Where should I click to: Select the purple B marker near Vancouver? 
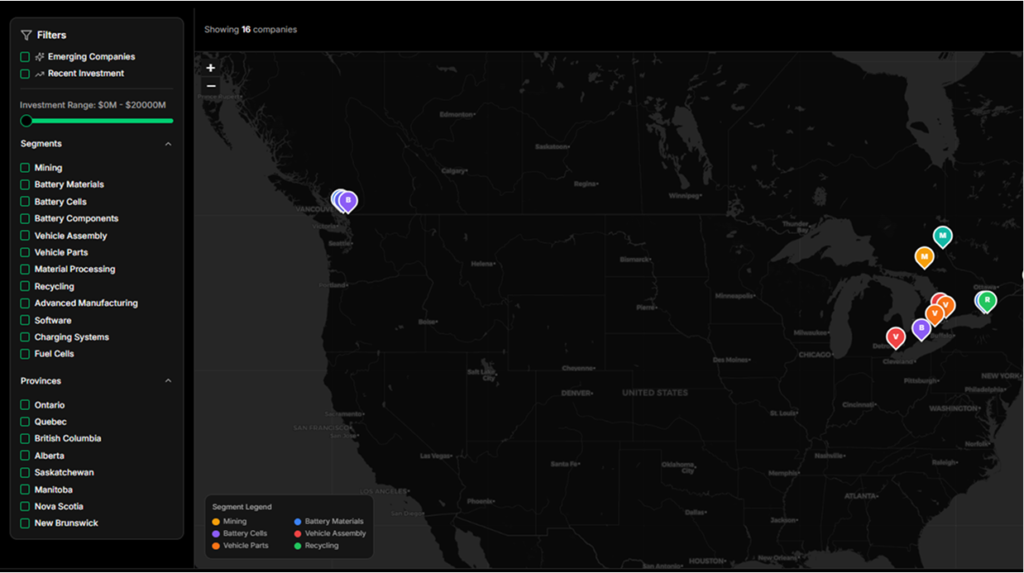pos(348,201)
